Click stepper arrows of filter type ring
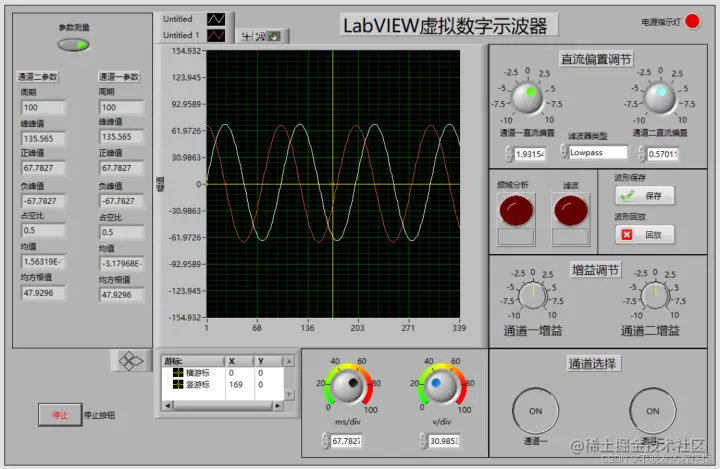This screenshot has height=469, width=720. pos(564,151)
